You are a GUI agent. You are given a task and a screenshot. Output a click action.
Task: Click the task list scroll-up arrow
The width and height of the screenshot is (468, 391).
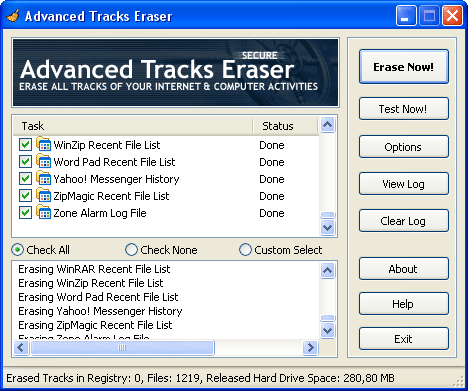pyautogui.click(x=327, y=125)
